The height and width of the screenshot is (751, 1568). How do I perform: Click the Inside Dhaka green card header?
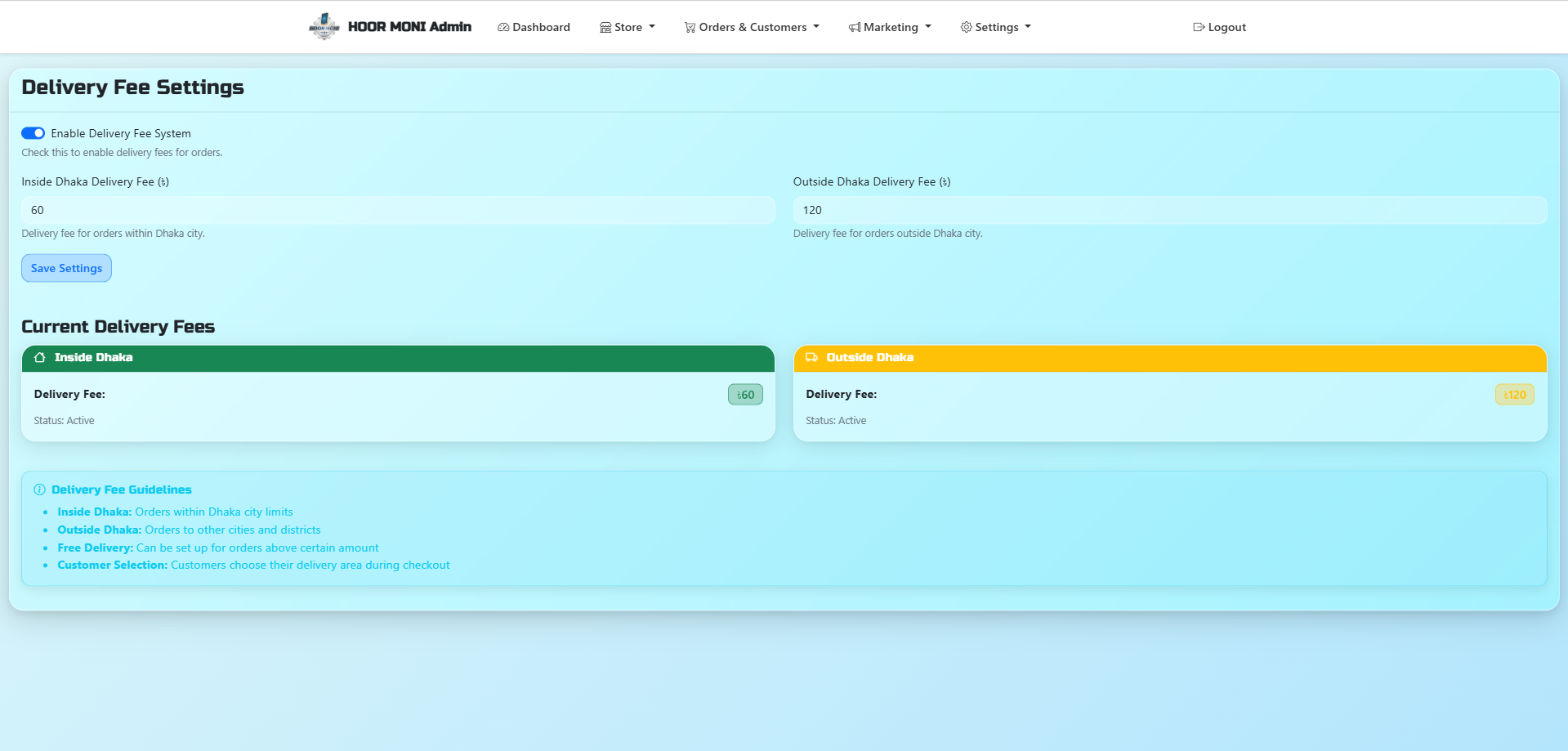click(398, 358)
